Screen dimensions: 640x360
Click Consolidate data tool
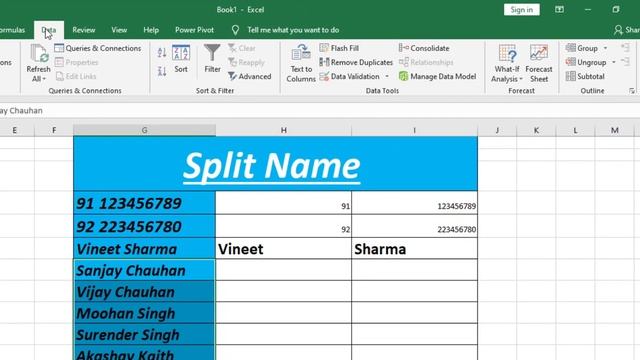pos(424,48)
